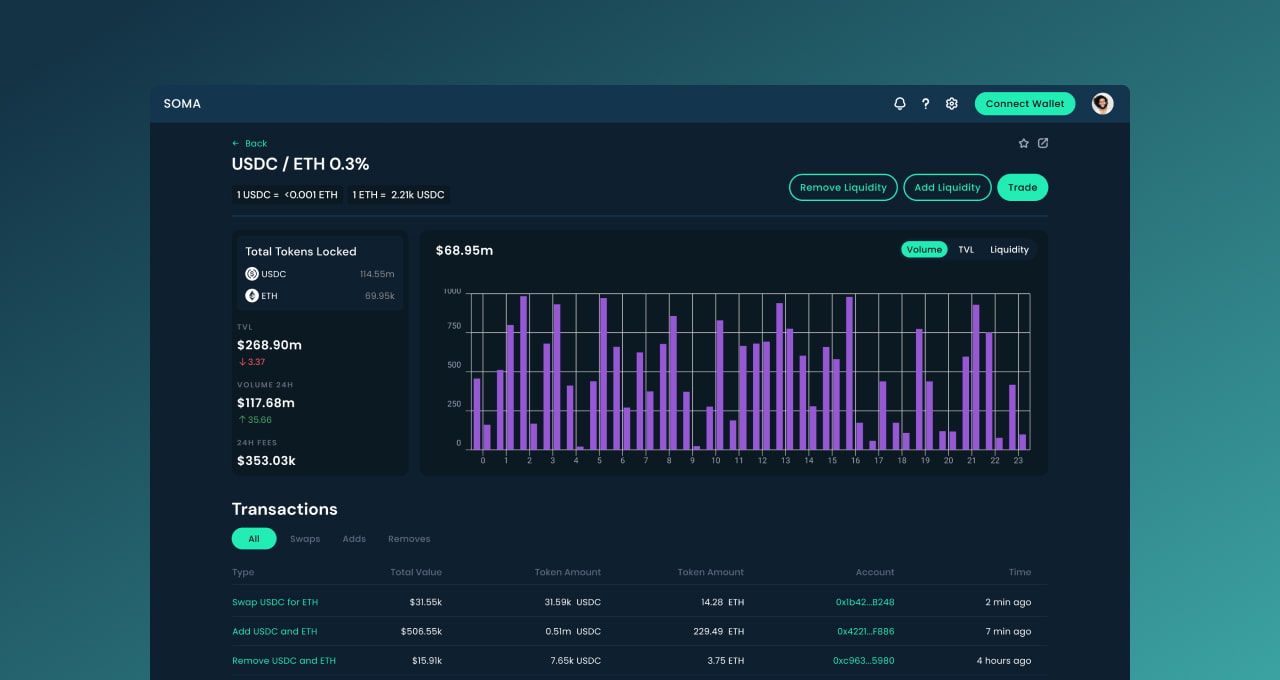Screen dimensions: 1280x680
Task: Open the settings gear icon
Action: coord(951,103)
